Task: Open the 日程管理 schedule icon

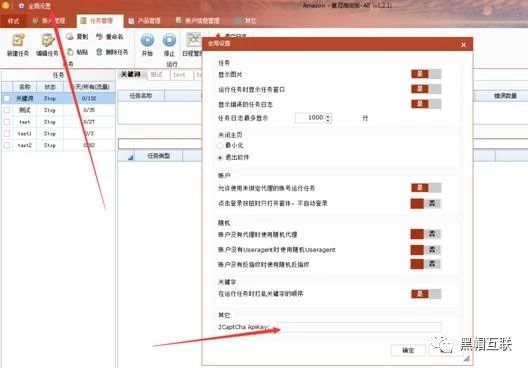Action: pyautogui.click(x=194, y=40)
